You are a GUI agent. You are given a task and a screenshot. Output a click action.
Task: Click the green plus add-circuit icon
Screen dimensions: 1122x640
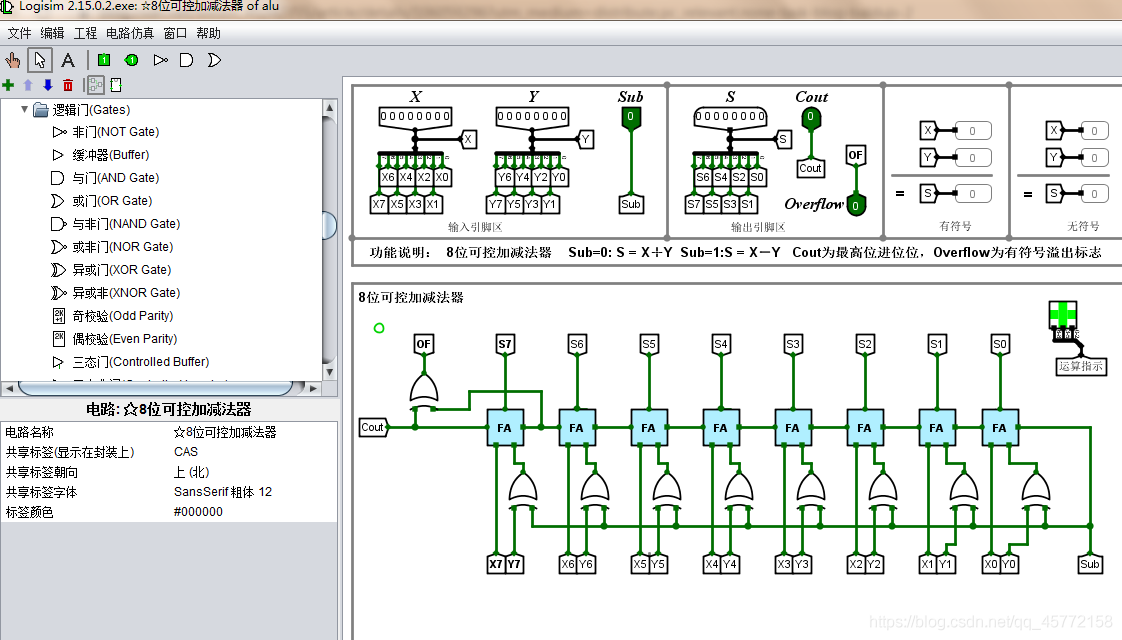click(x=9, y=85)
